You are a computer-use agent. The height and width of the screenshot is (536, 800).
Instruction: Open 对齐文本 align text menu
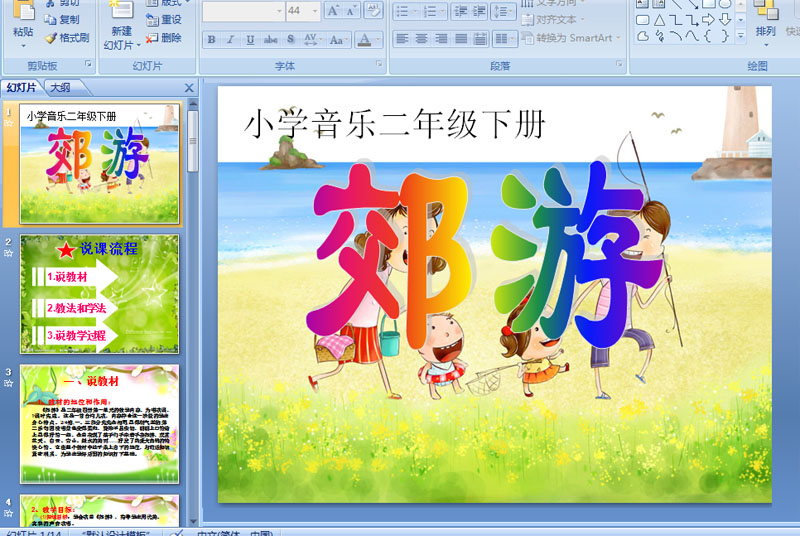tap(554, 20)
